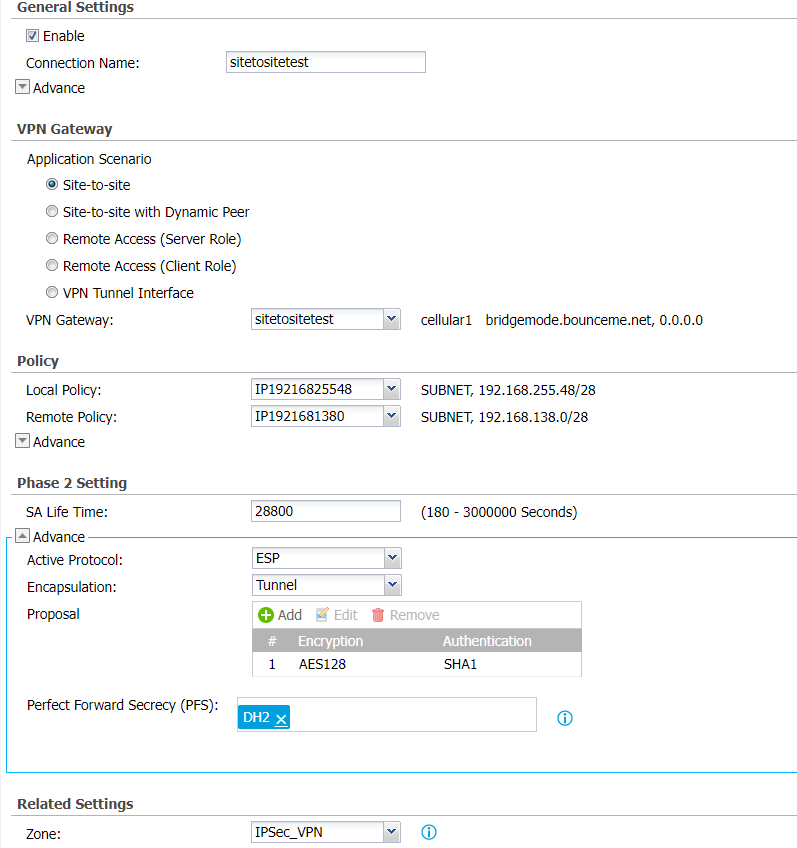
Task: Click the green Add proposal icon
Action: point(266,615)
